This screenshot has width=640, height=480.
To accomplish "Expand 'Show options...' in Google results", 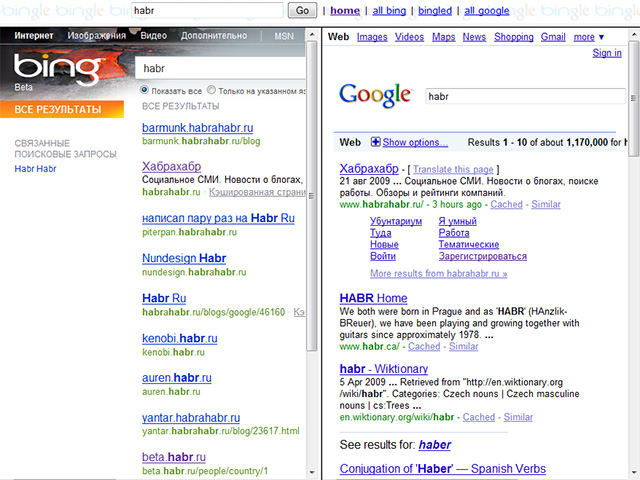I will pos(415,143).
